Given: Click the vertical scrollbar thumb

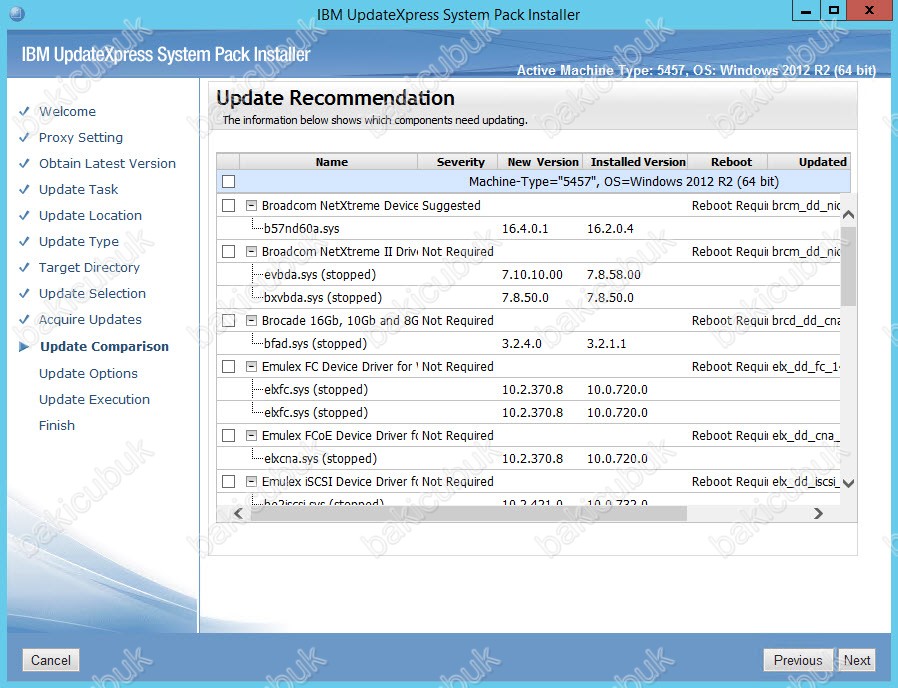Looking at the screenshot, I should (849, 266).
